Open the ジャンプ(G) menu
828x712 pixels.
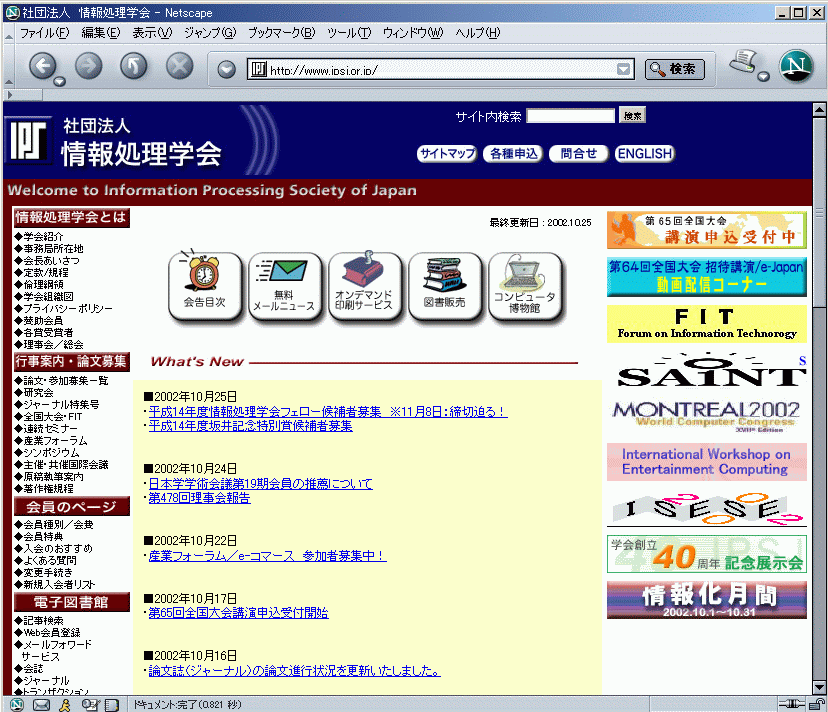coord(210,33)
